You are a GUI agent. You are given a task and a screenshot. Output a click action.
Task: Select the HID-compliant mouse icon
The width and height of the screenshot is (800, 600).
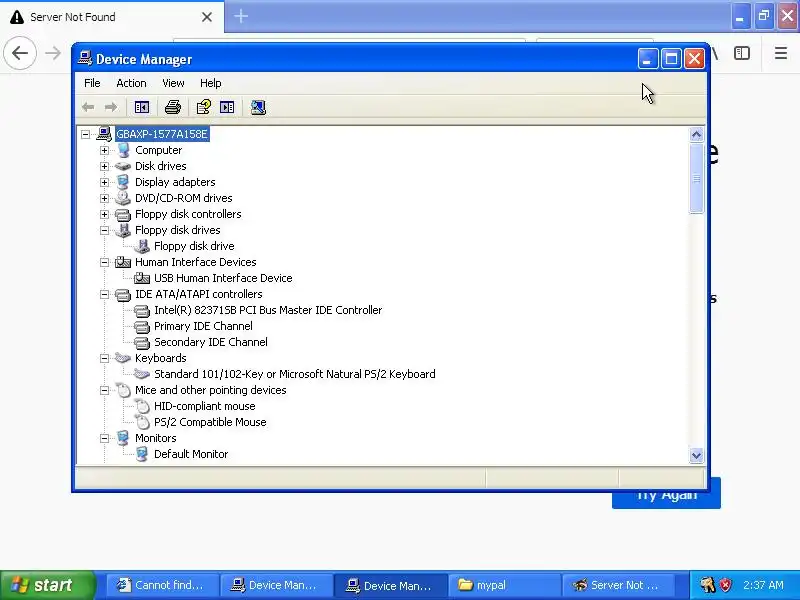click(142, 406)
